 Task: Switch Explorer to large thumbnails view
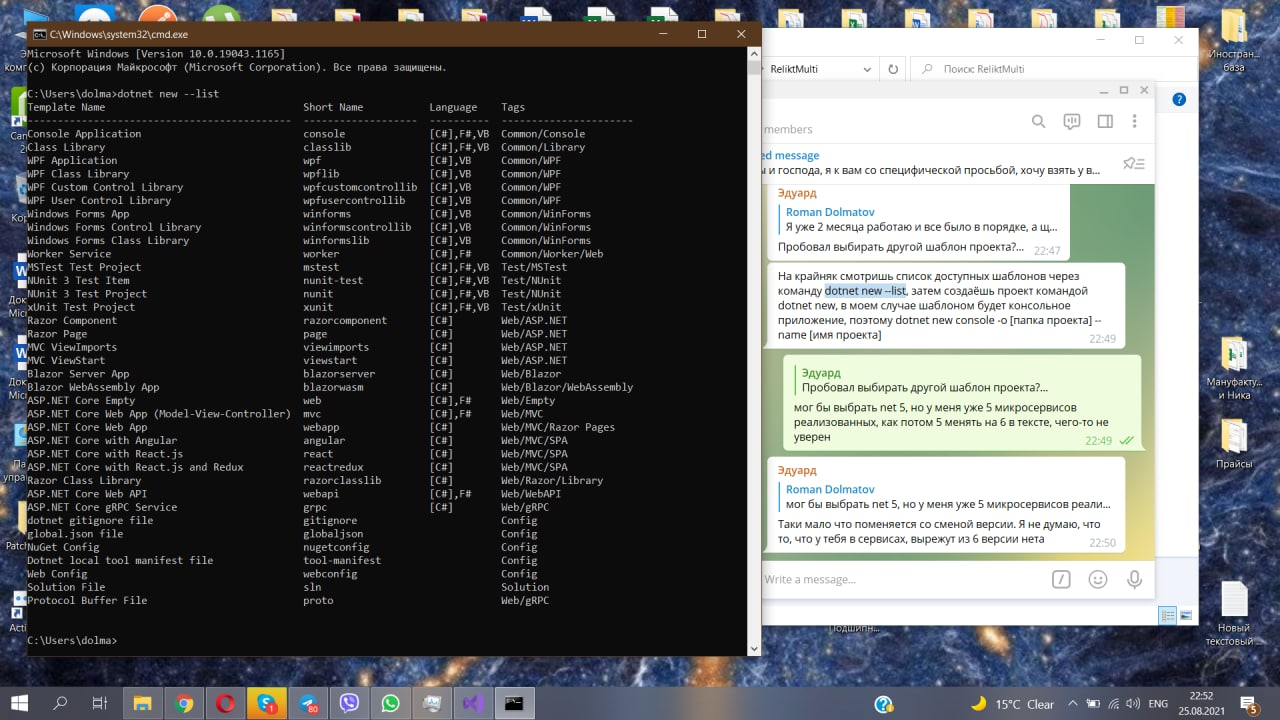[1186, 614]
